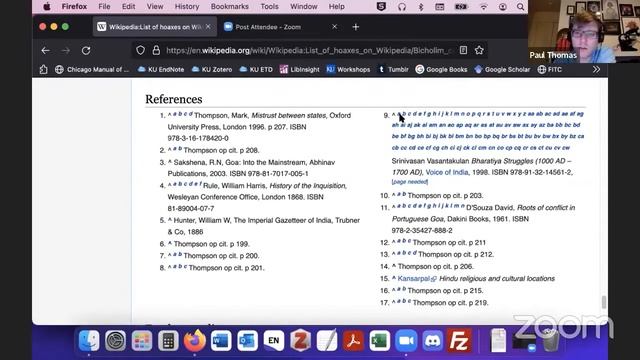Open FileZilla from the dock
Screen dimensions: 640x360
(x=459, y=340)
